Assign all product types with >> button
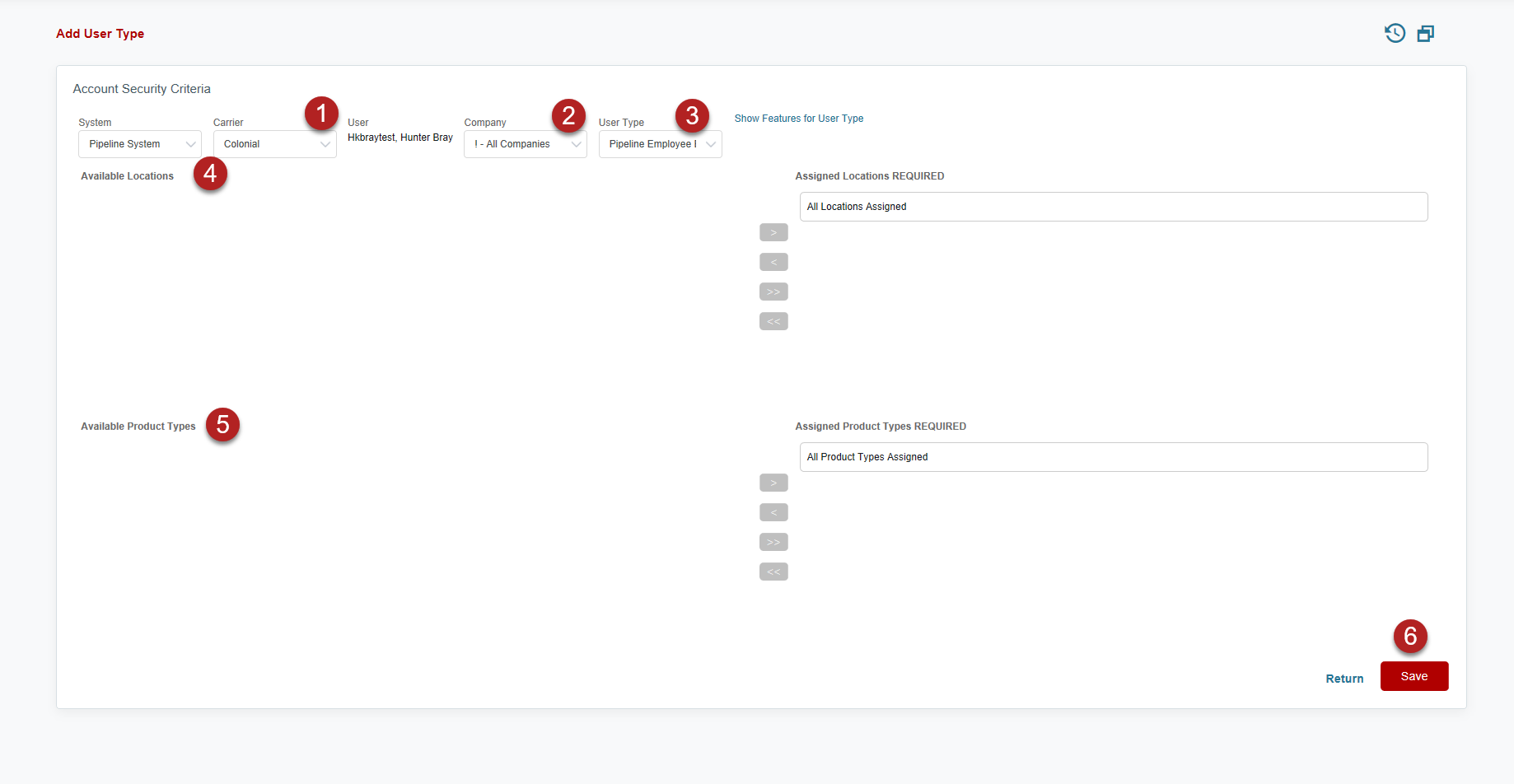The width and height of the screenshot is (1514, 784). coord(773,542)
